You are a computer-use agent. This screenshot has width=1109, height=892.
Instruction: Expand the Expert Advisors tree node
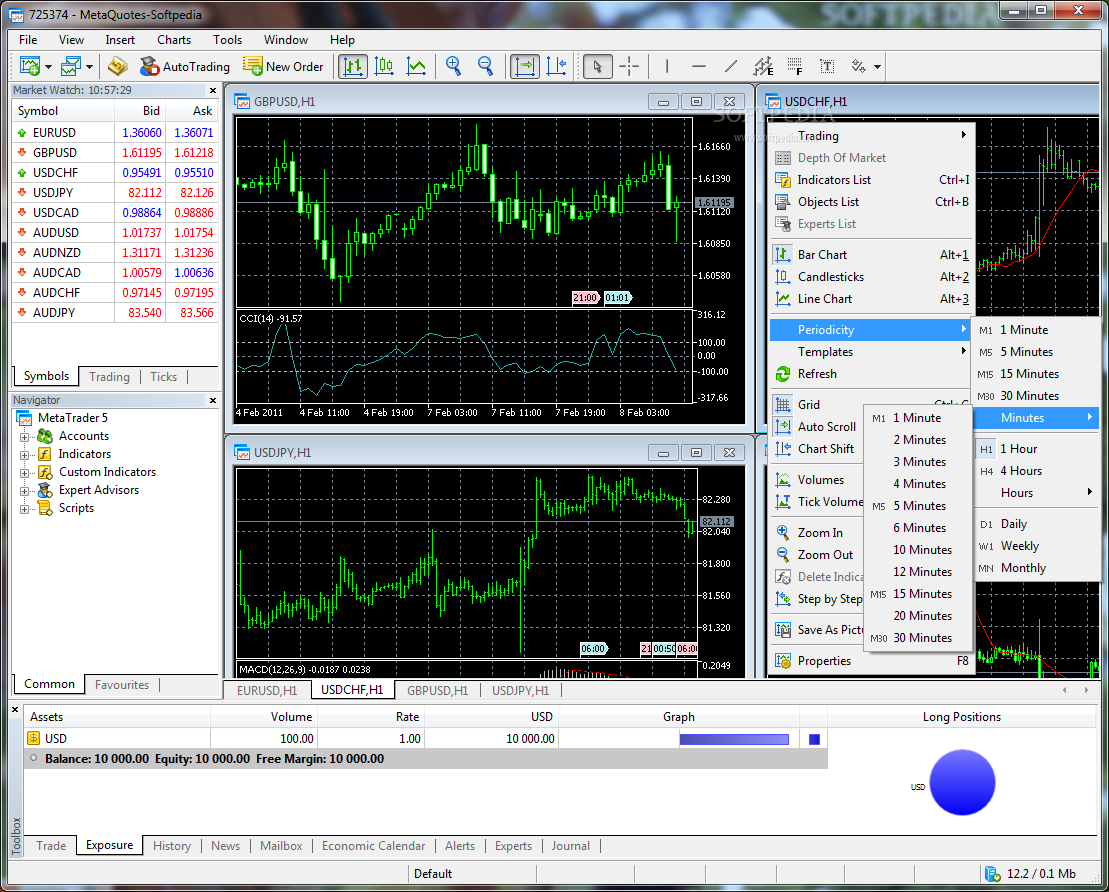24,491
